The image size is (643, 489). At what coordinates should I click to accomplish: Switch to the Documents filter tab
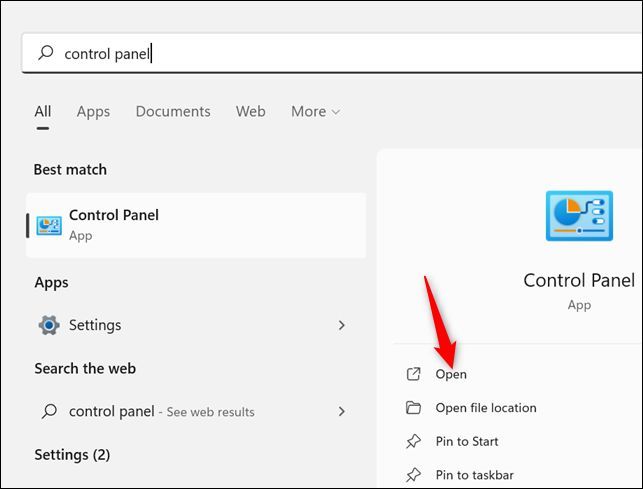173,112
